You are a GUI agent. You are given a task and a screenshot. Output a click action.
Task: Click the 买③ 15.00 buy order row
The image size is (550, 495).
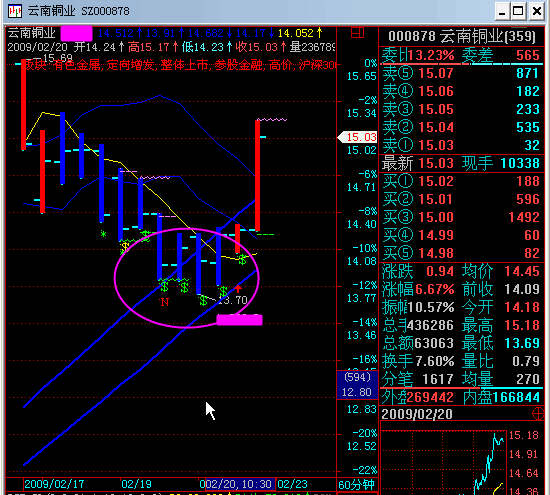coord(461,217)
